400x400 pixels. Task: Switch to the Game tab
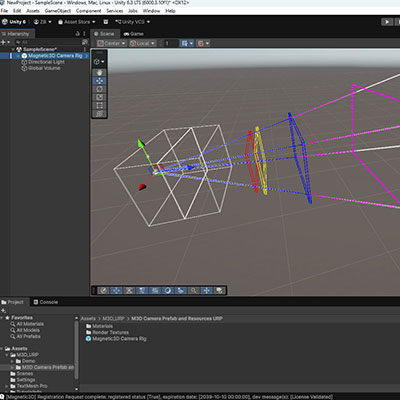click(x=133, y=34)
